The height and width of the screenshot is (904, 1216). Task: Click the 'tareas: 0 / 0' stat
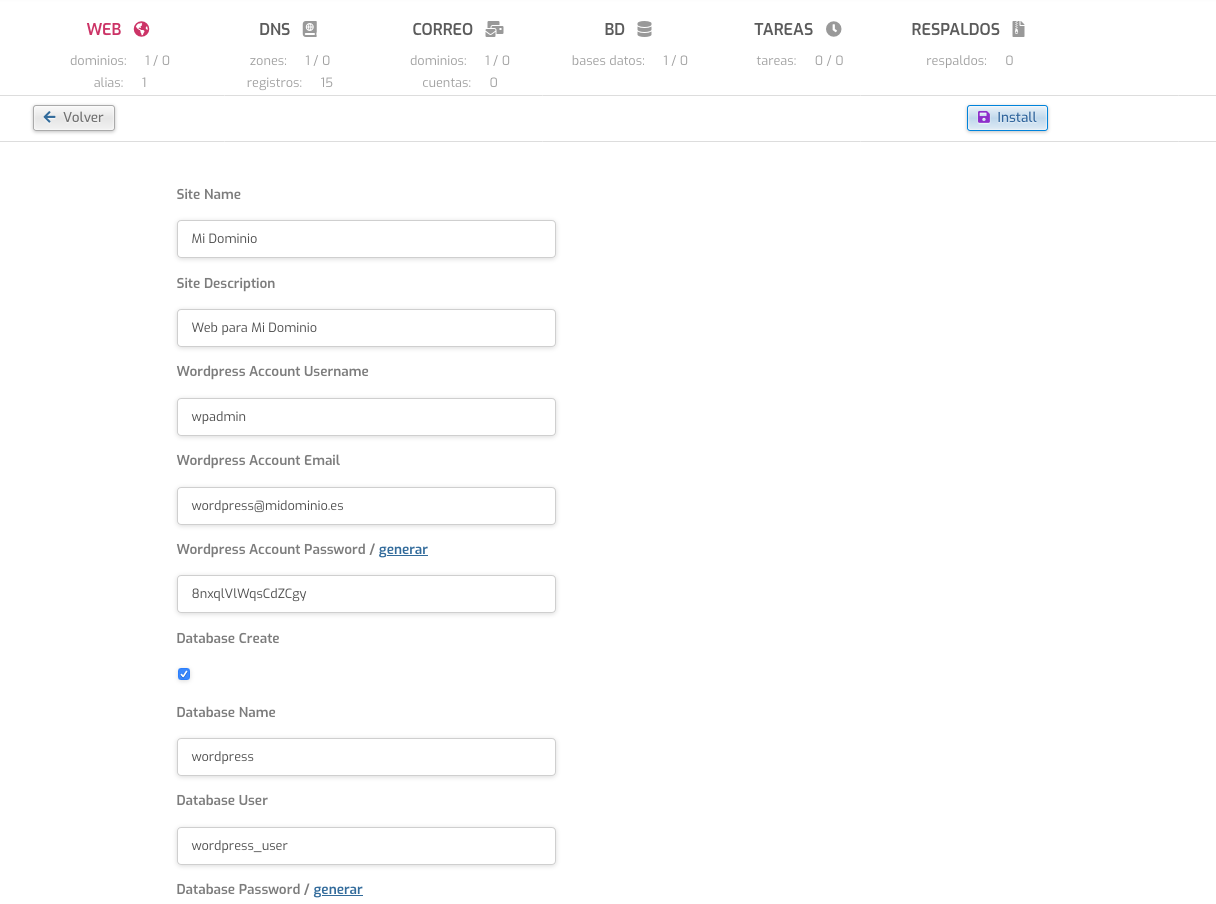coord(800,61)
